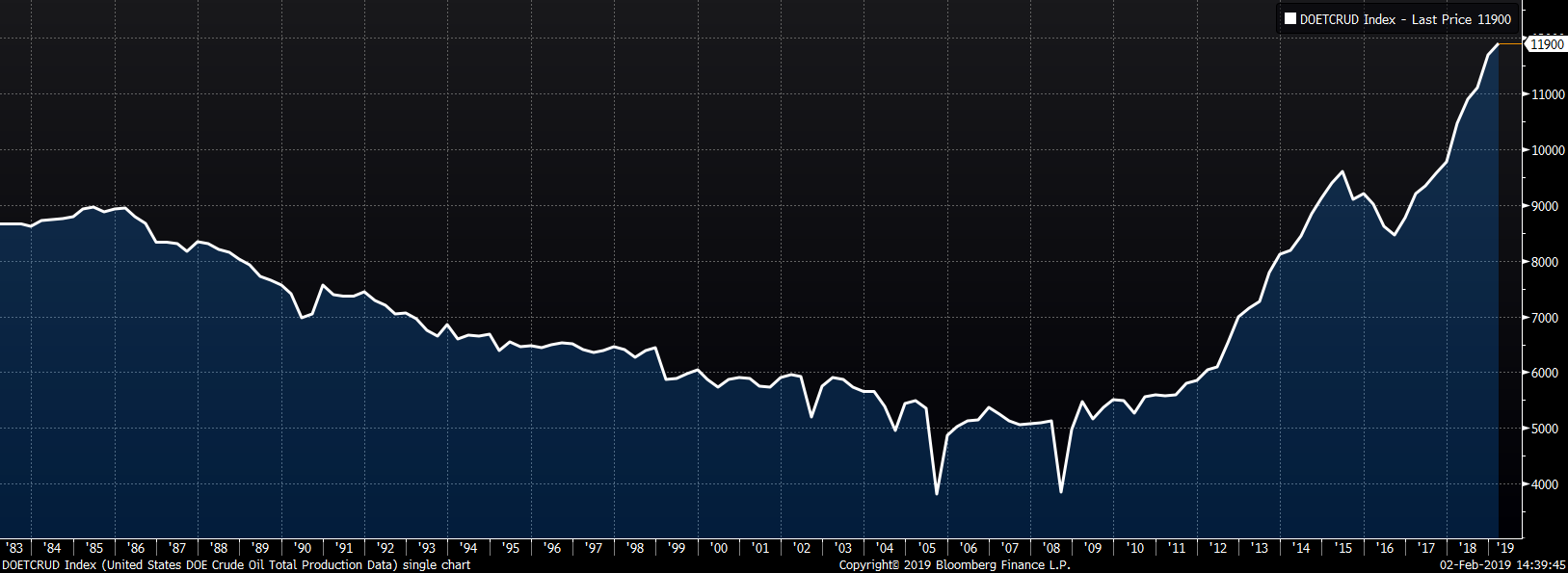This screenshot has width=1568, height=573.
Task: Click the white DOETCRUD legend color swatch
Action: (x=1290, y=19)
